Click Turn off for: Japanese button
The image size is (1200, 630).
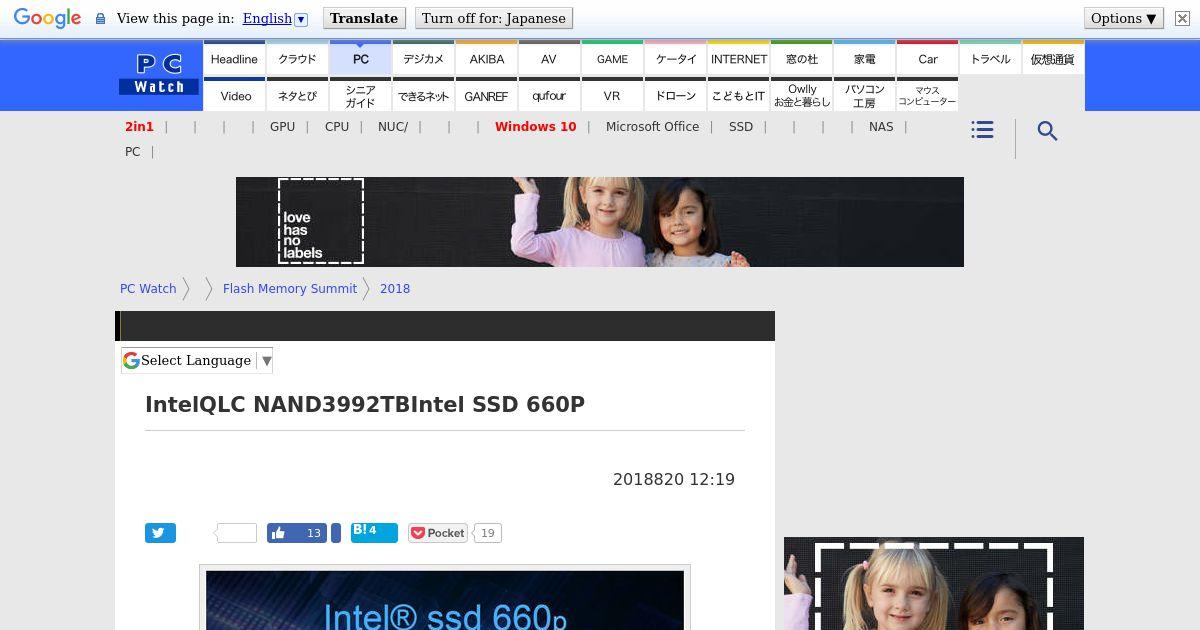coord(494,18)
